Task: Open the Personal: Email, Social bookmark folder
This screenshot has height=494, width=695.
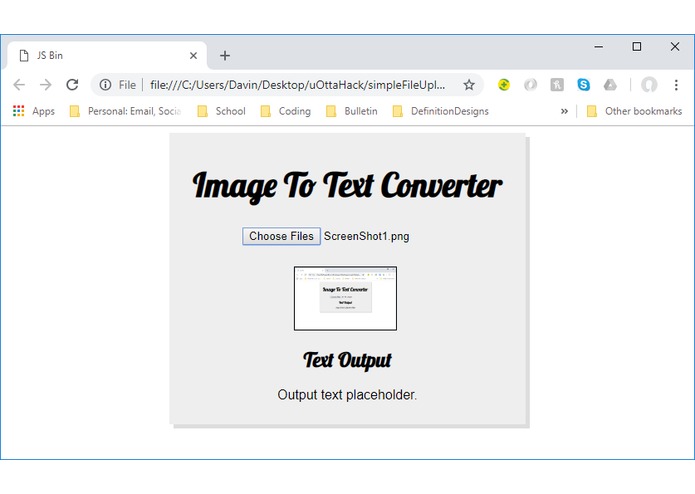Action: click(x=125, y=111)
